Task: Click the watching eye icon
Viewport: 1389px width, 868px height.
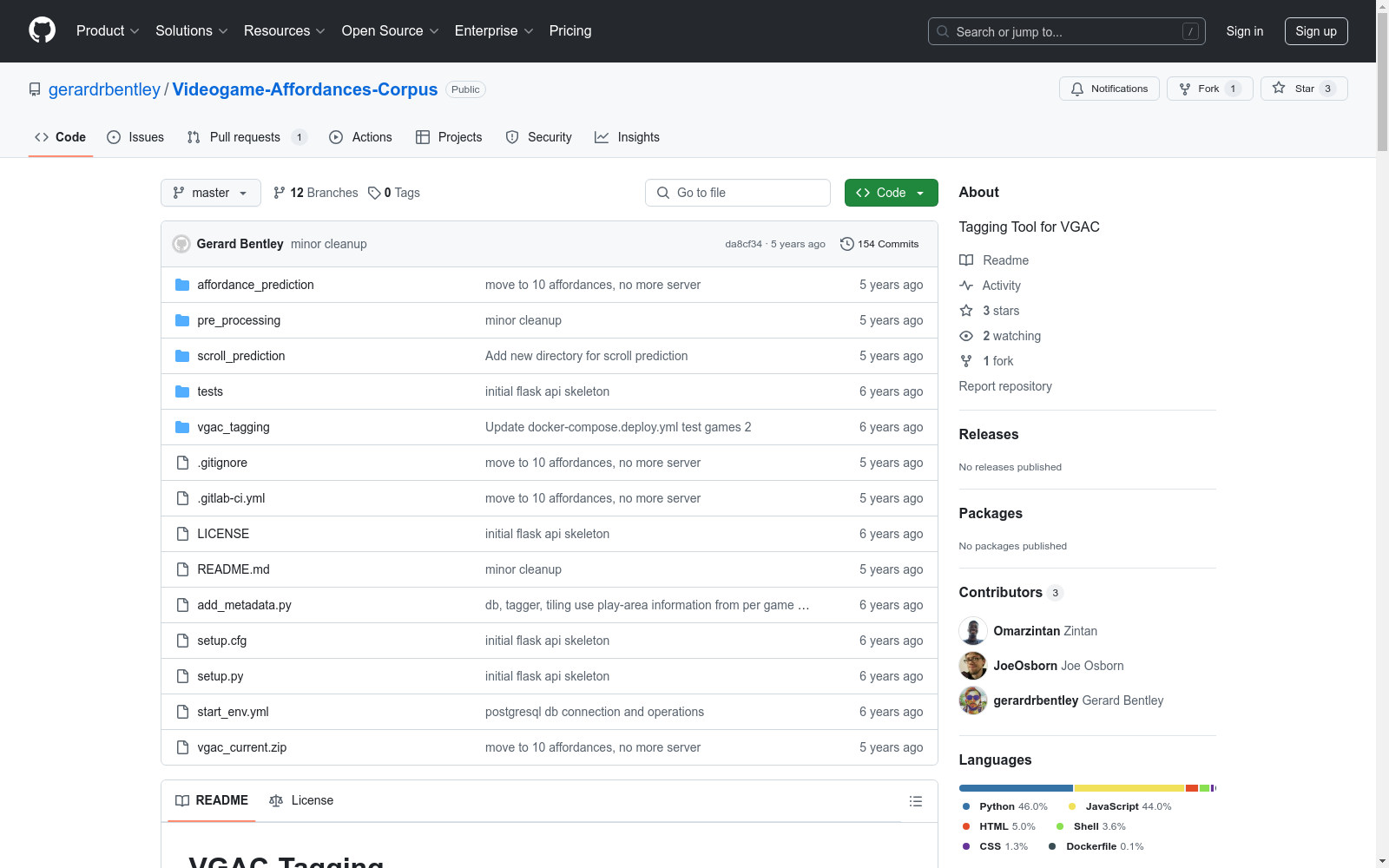Action: coord(966,336)
